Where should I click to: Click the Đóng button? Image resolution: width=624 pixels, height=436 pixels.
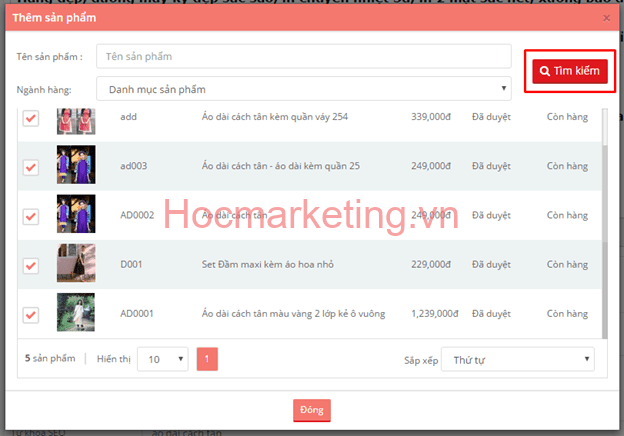[311, 410]
